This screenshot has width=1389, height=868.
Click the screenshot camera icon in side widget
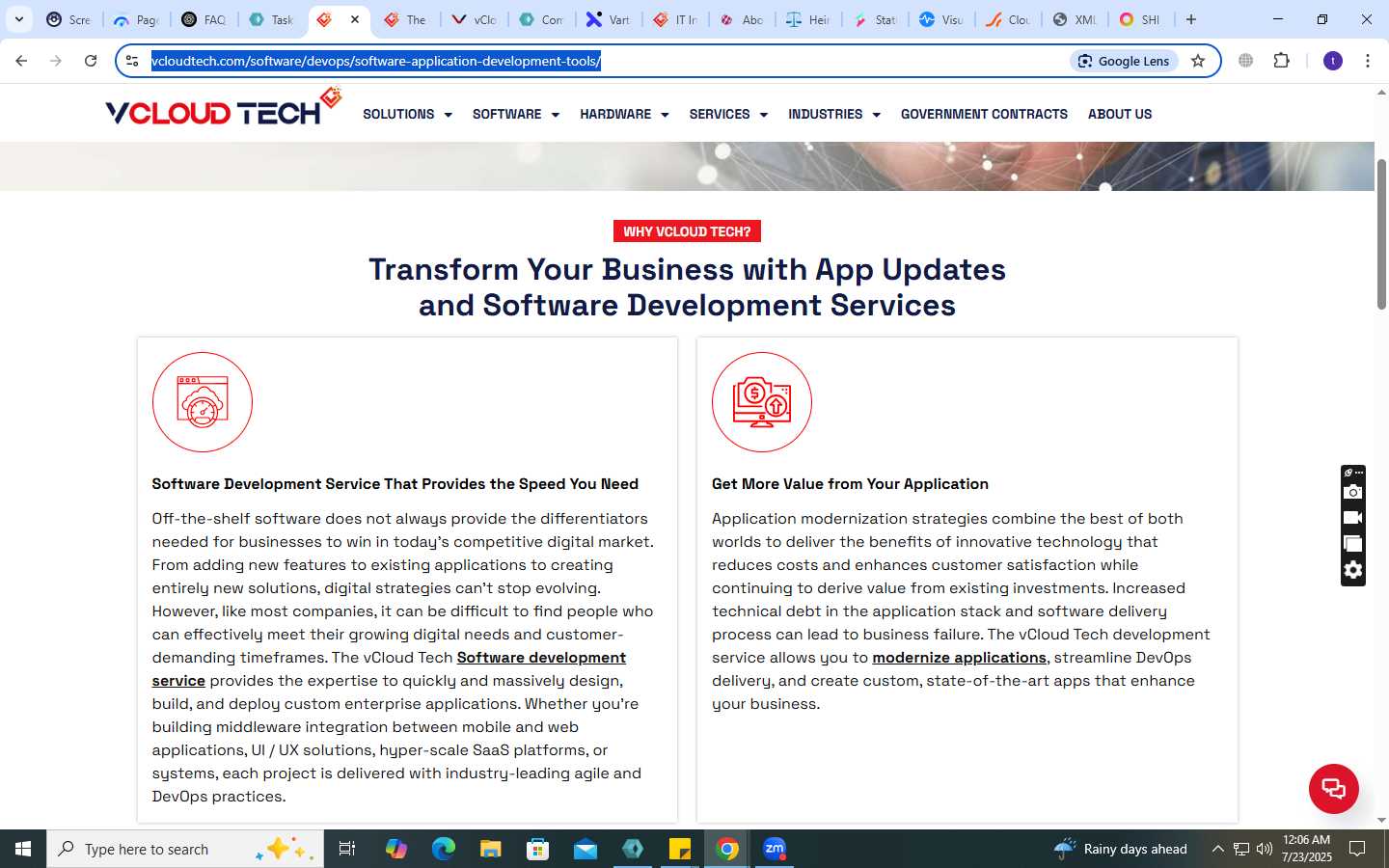point(1352,492)
